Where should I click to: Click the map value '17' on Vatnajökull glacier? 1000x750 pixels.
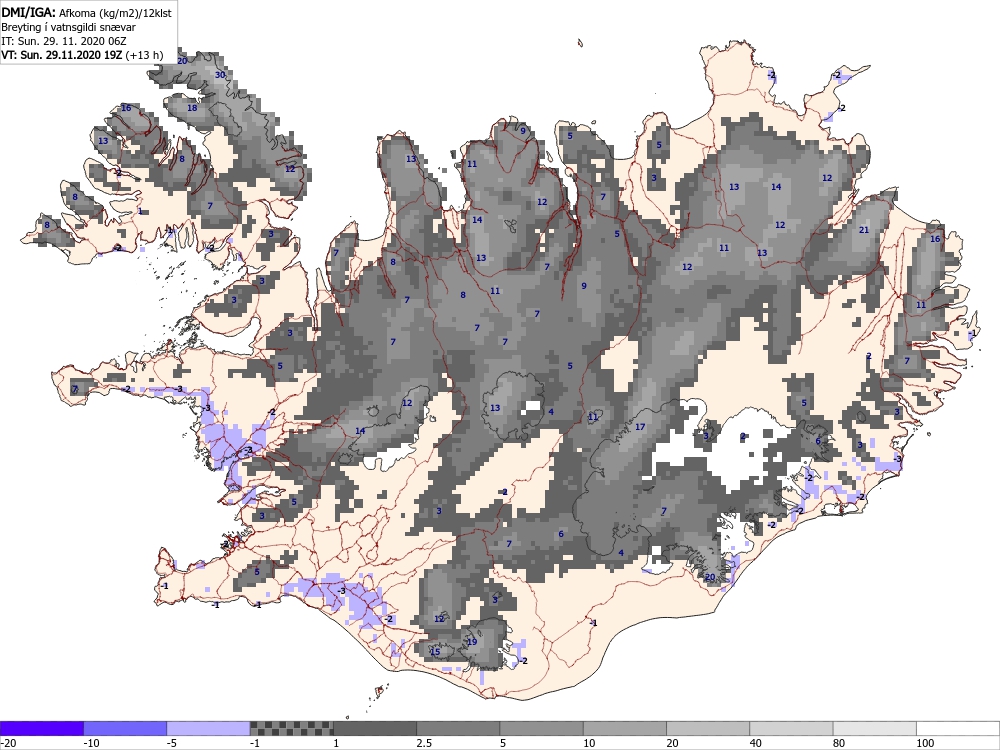(x=640, y=427)
